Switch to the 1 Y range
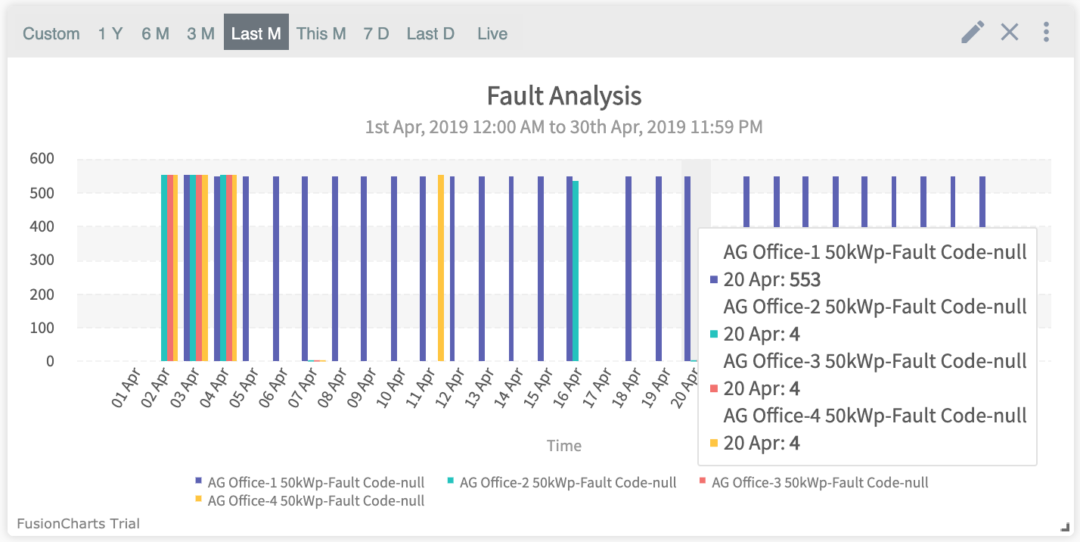 pyautogui.click(x=110, y=34)
